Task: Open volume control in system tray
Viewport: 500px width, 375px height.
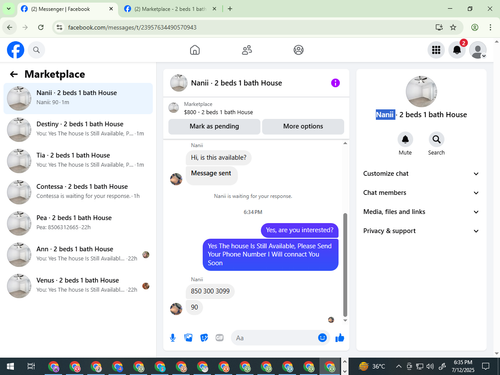Action: 430,367
